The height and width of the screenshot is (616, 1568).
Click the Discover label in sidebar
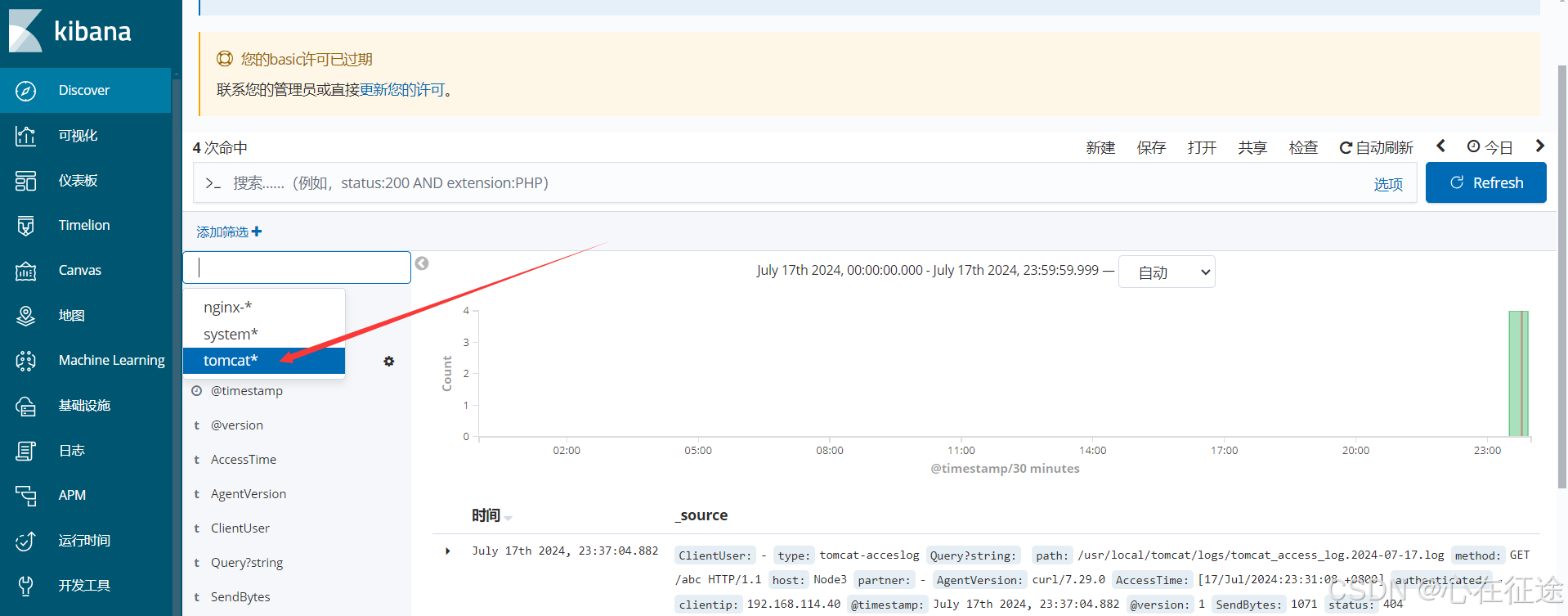click(84, 91)
